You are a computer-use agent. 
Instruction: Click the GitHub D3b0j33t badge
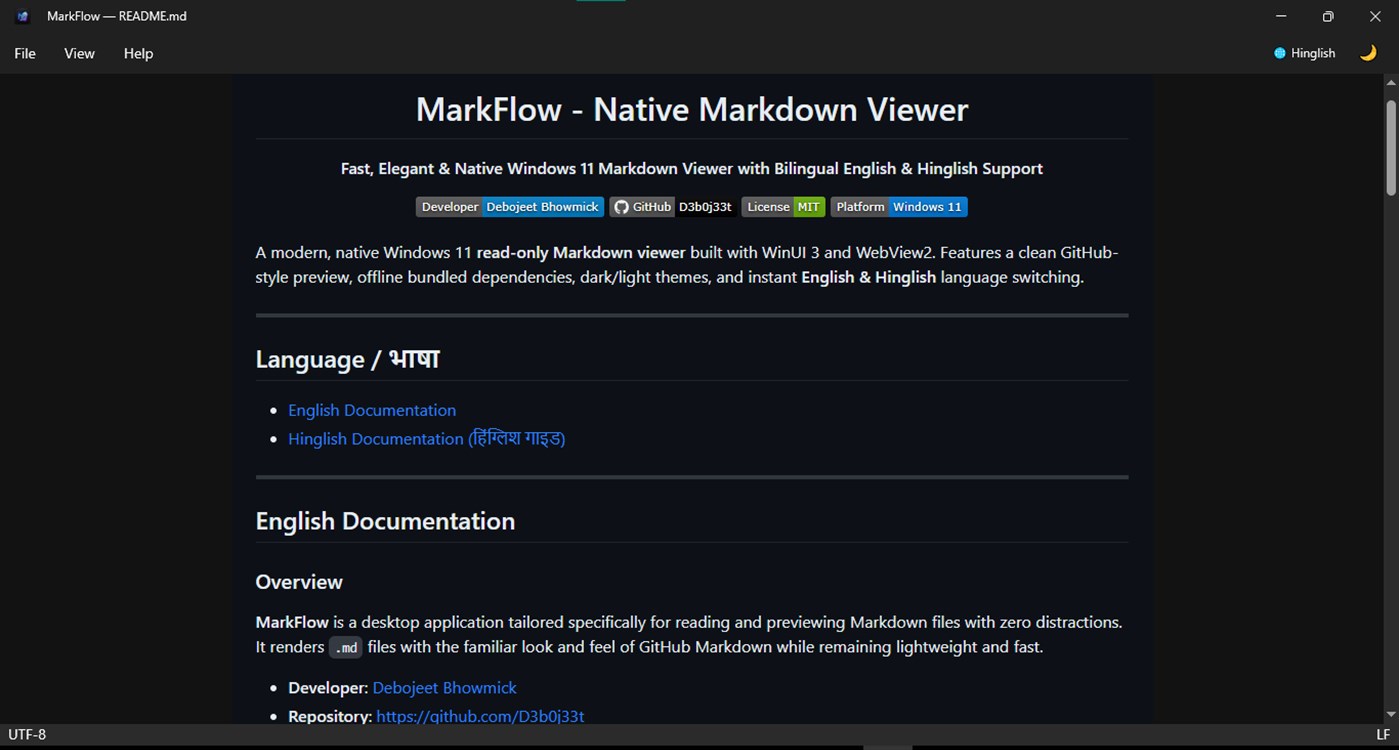click(x=673, y=207)
